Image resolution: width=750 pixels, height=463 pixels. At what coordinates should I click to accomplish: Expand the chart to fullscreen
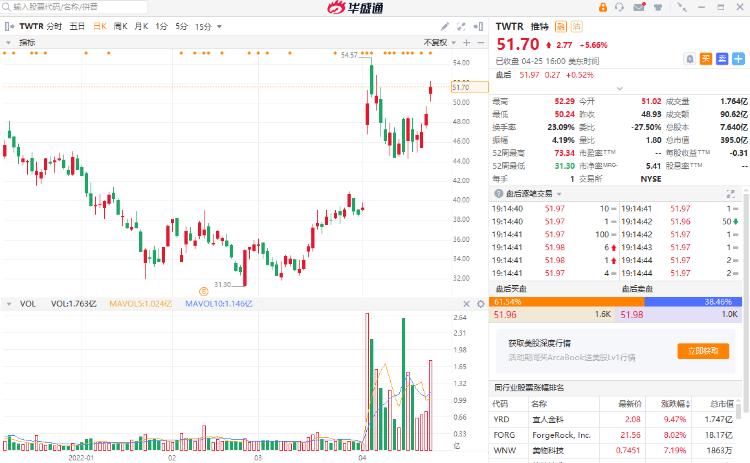[461, 26]
